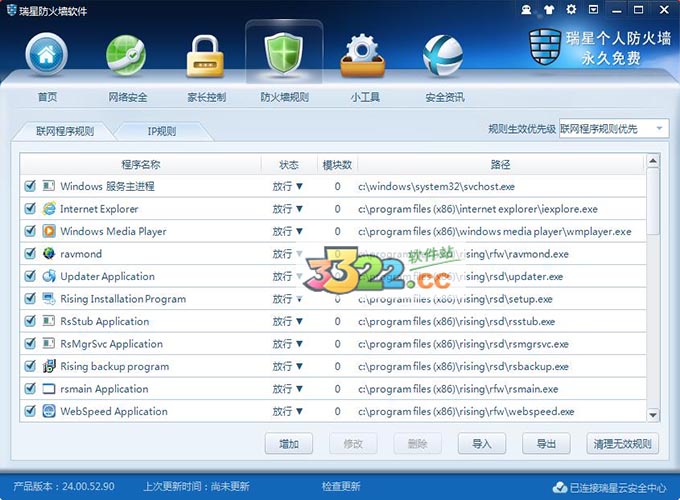Switch to the 联网程序规则 tab
The image size is (680, 500).
click(x=65, y=131)
